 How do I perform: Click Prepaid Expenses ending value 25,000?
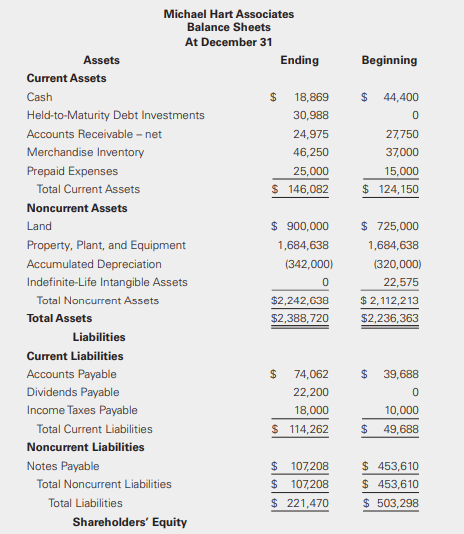click(311, 171)
